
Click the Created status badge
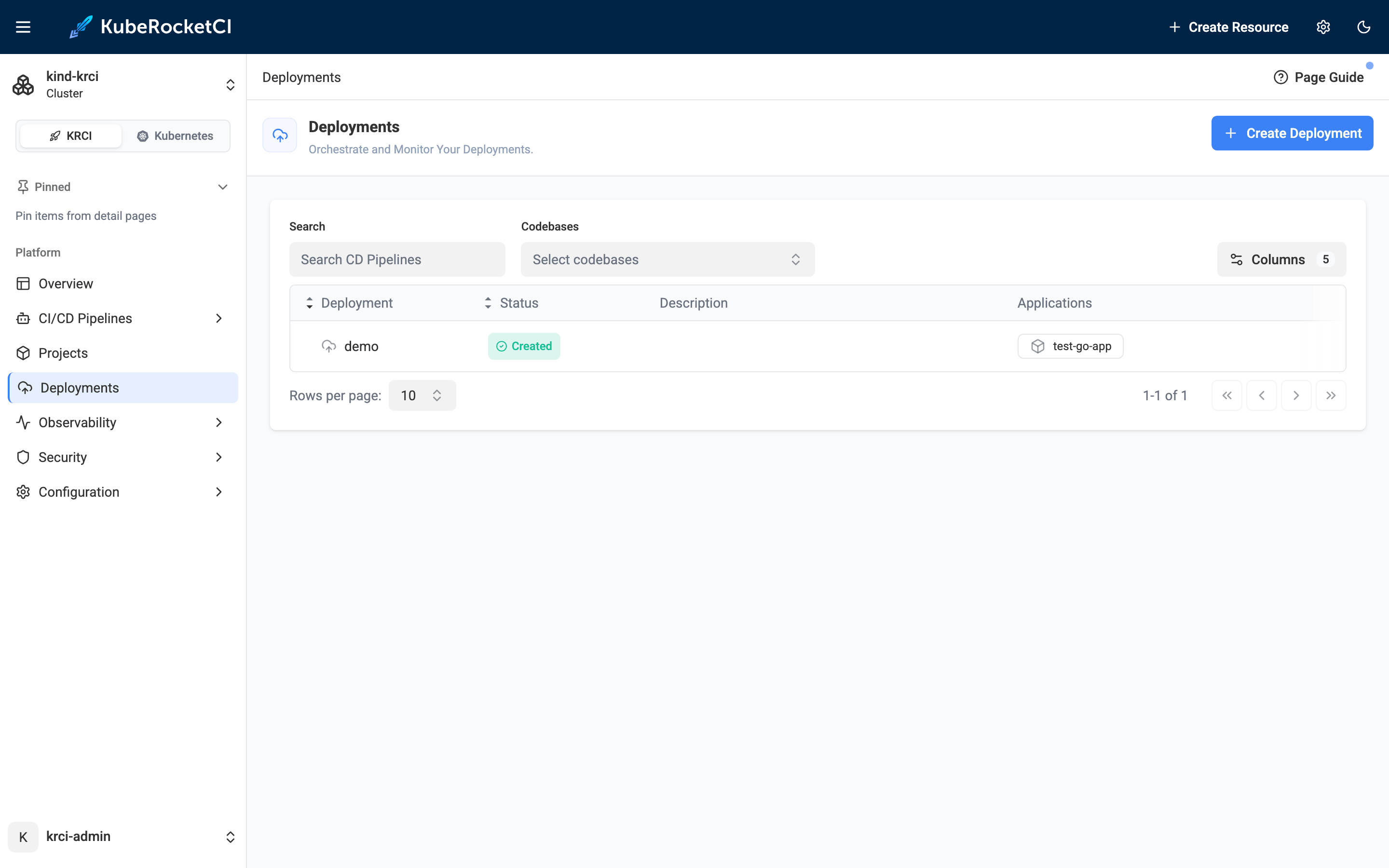[x=524, y=346]
